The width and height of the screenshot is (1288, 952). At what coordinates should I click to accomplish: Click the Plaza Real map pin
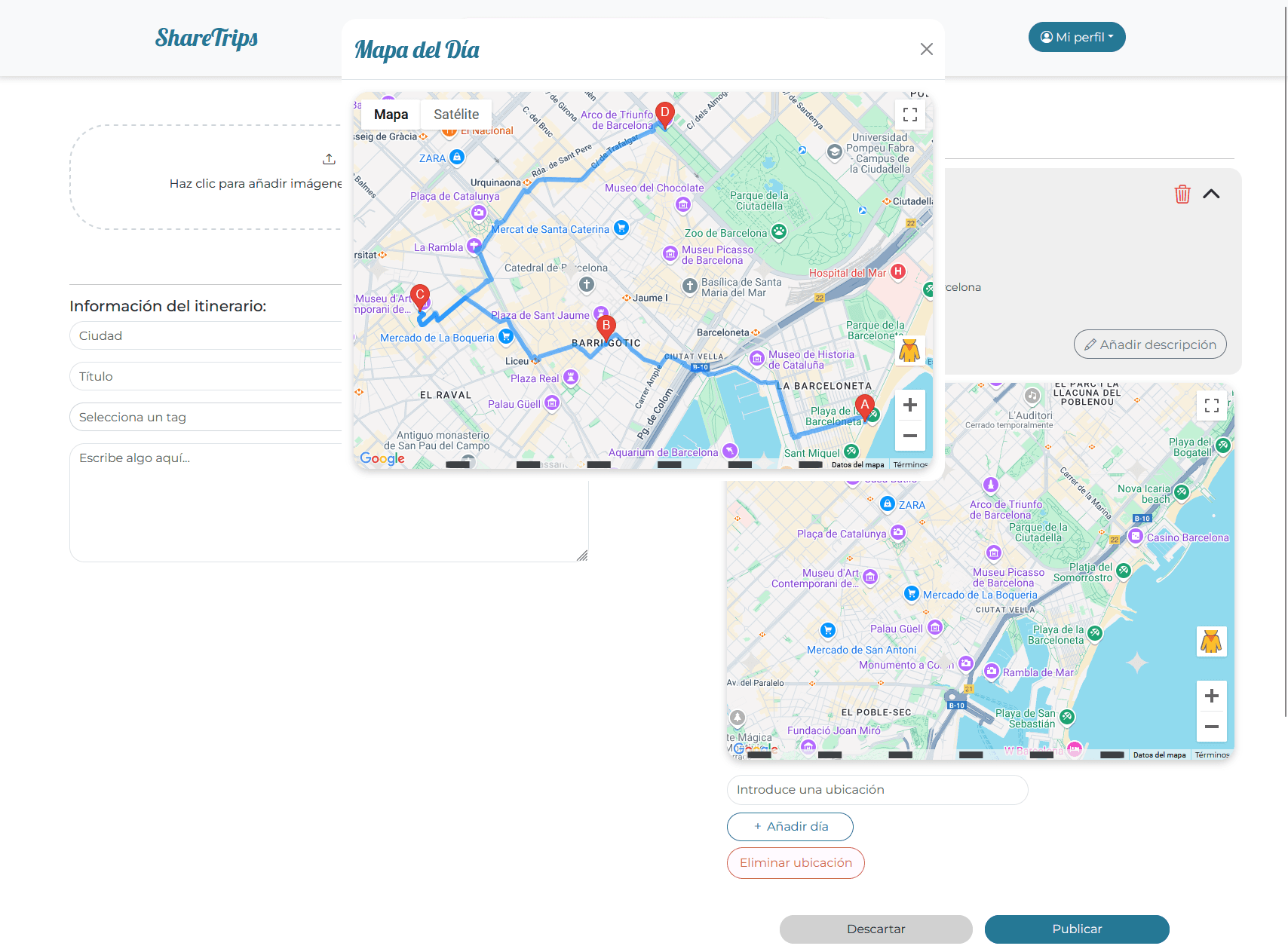(x=571, y=376)
